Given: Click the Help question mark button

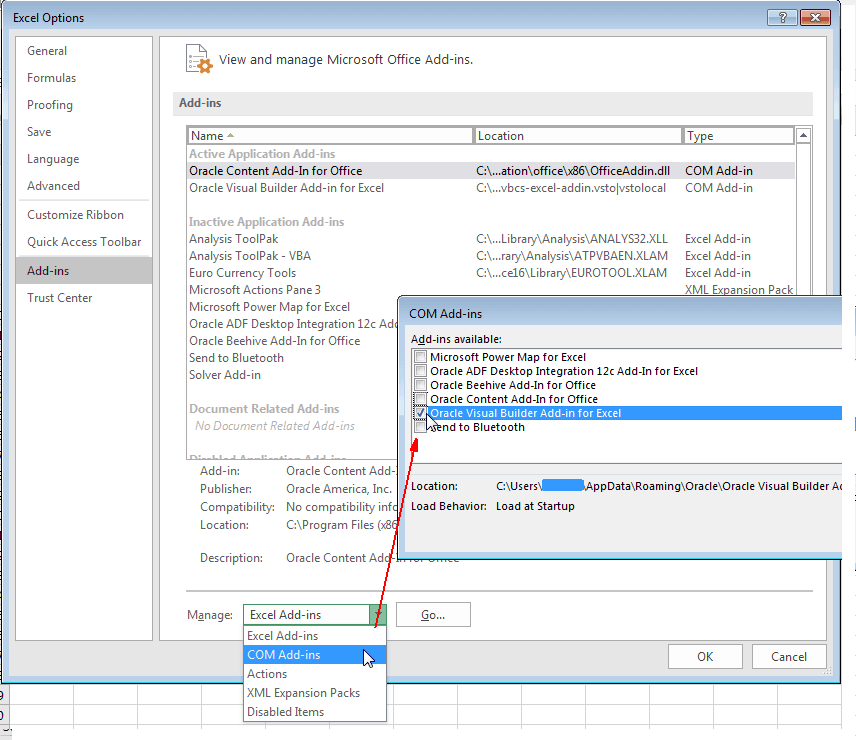Looking at the screenshot, I should (x=782, y=17).
